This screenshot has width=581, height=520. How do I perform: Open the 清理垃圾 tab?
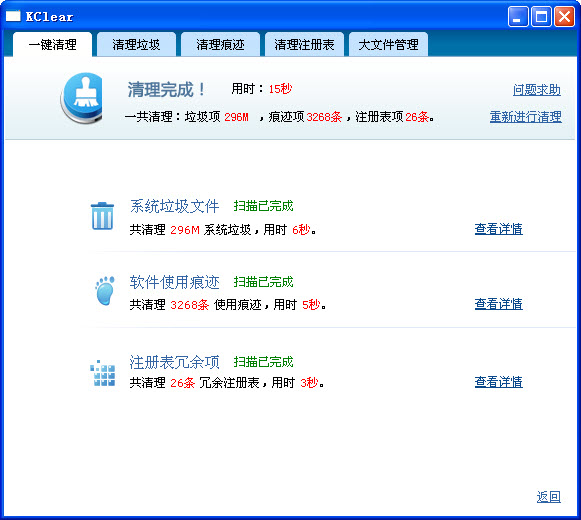click(136, 44)
